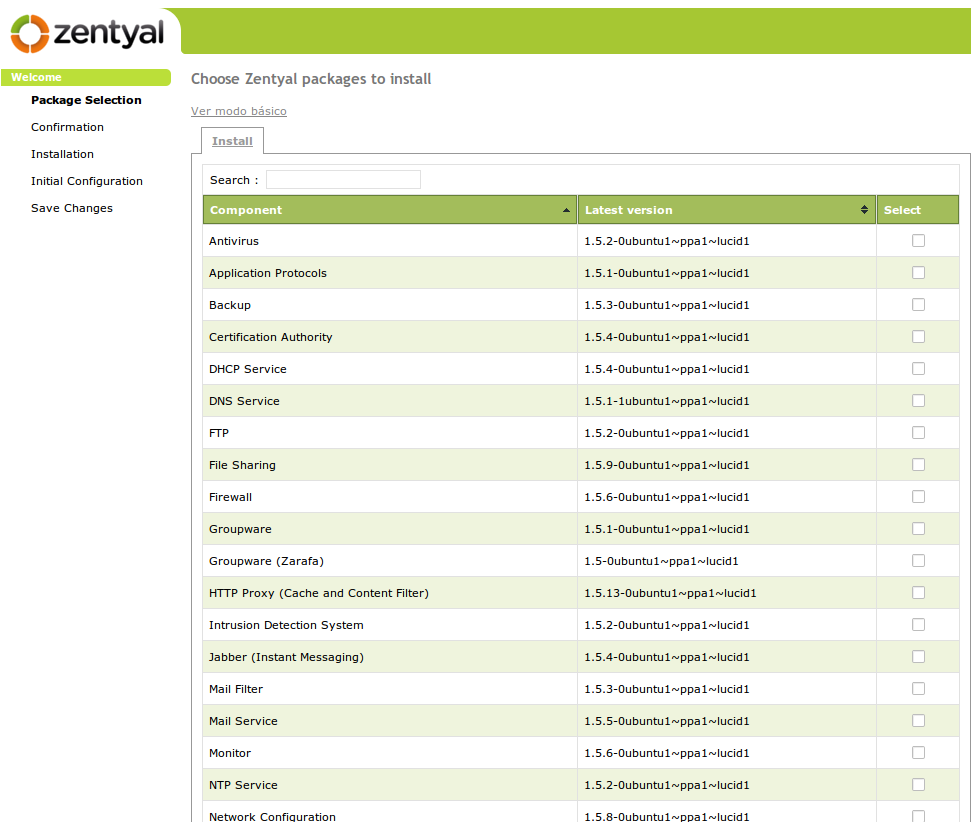Check the Mail Filter checkbox
The image size is (978, 822).
click(x=918, y=689)
